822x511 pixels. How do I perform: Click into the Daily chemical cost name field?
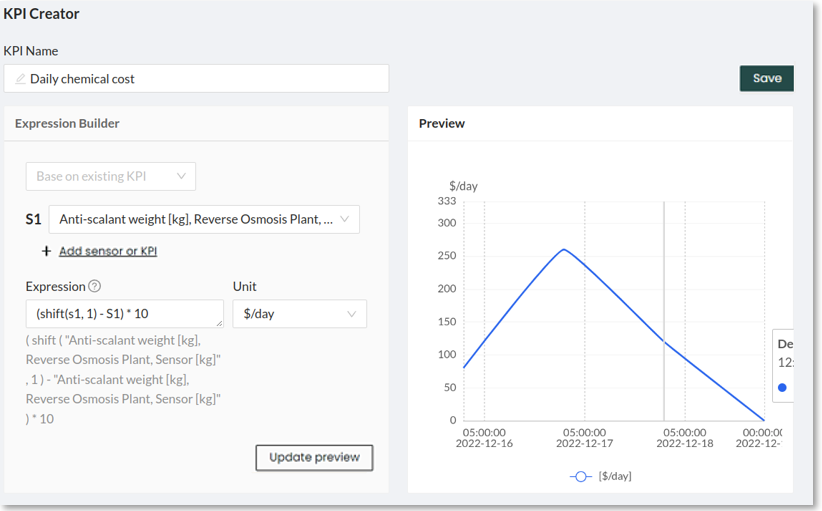(200, 79)
